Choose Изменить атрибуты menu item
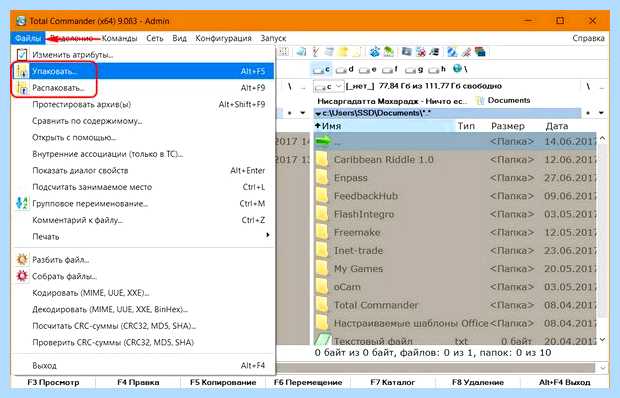This screenshot has height=398, width=620. (x=144, y=55)
